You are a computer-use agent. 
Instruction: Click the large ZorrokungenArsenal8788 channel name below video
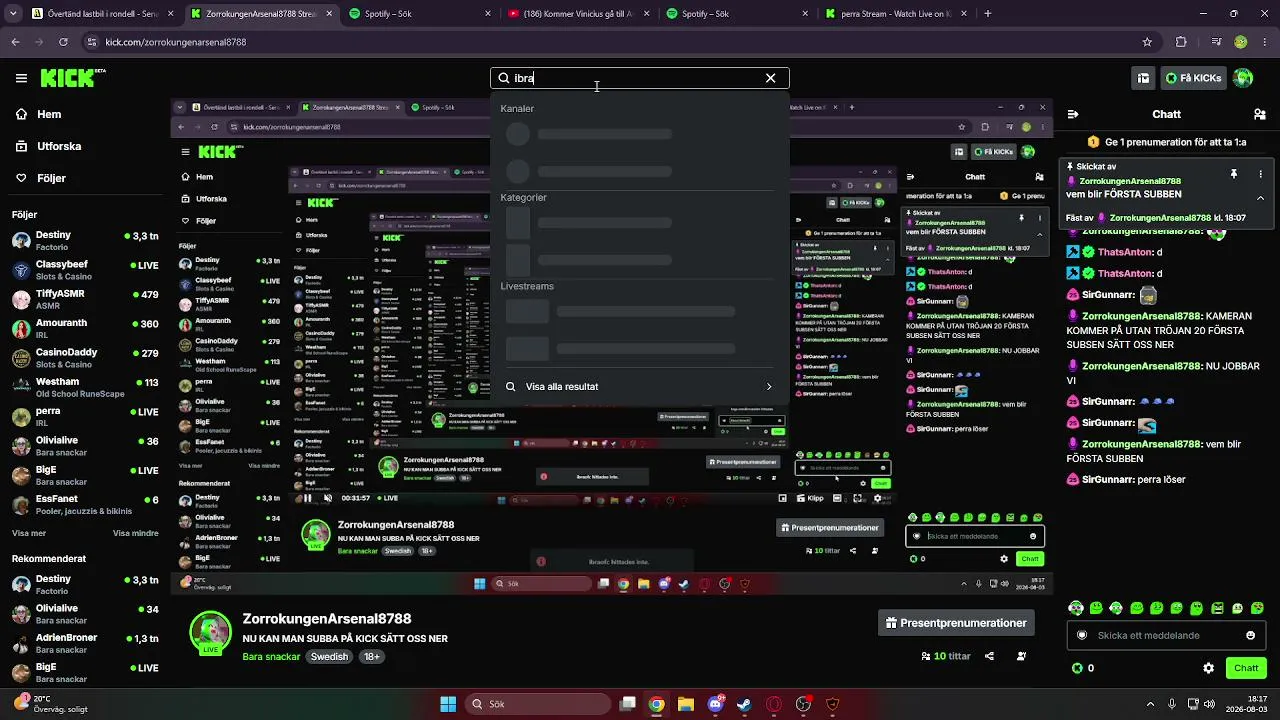pyautogui.click(x=327, y=619)
